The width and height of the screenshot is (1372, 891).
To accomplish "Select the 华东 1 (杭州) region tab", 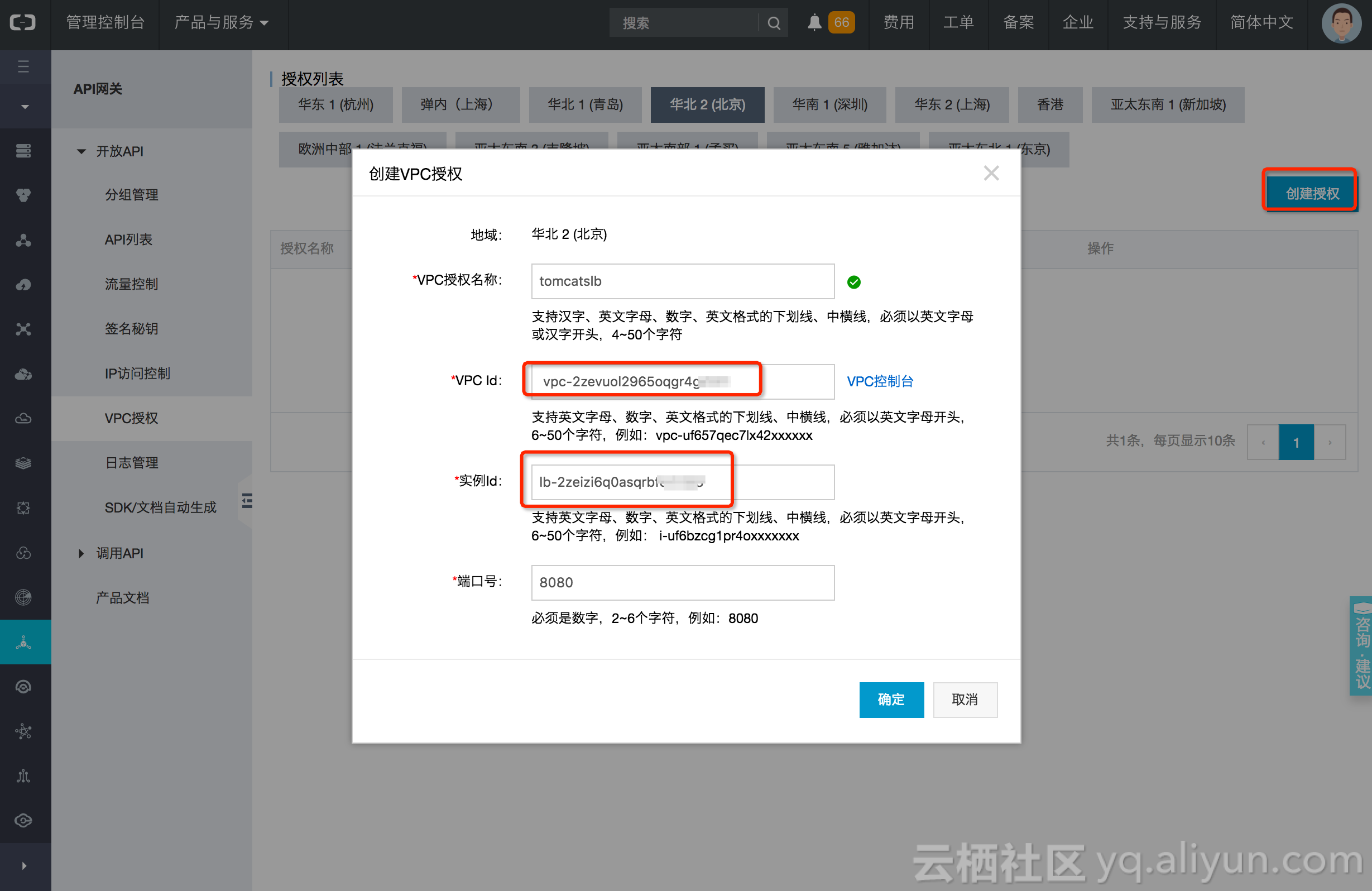I will 335,104.
